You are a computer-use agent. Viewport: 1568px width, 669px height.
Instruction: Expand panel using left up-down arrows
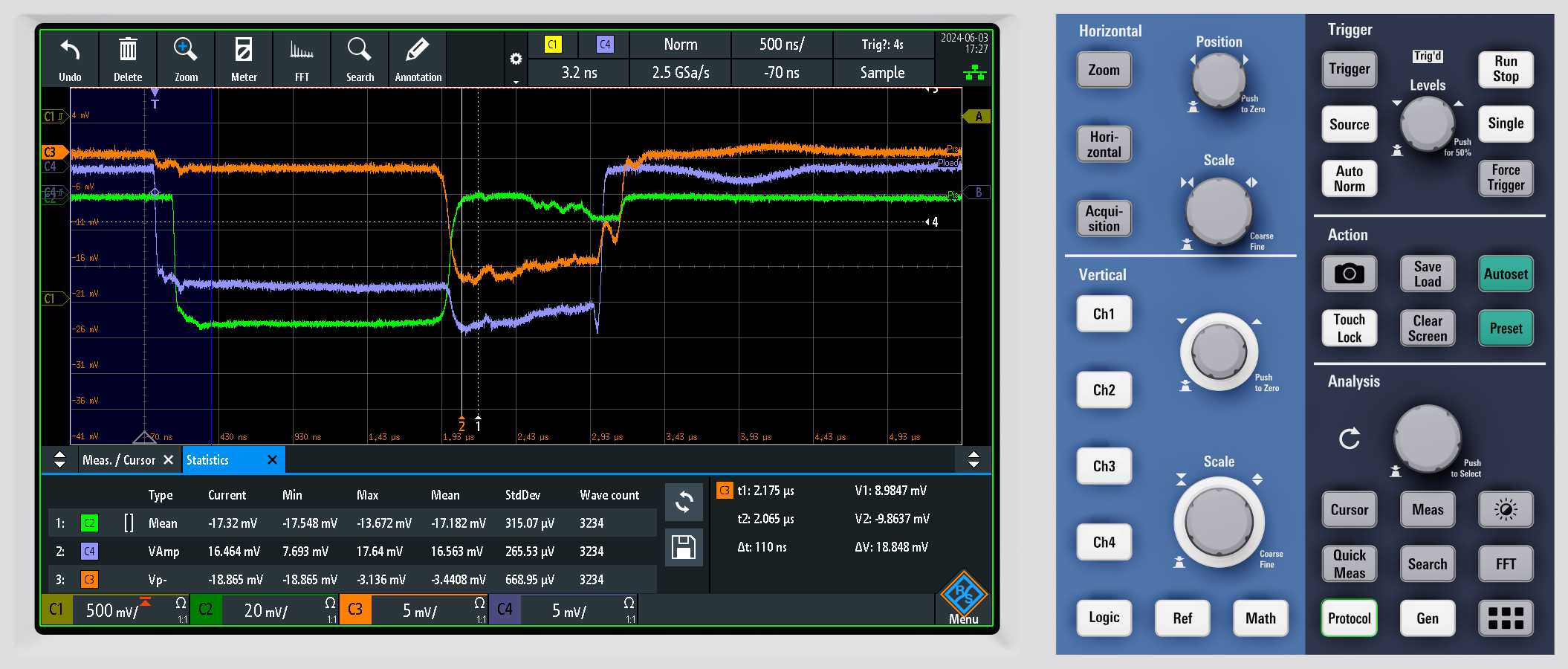click(60, 459)
